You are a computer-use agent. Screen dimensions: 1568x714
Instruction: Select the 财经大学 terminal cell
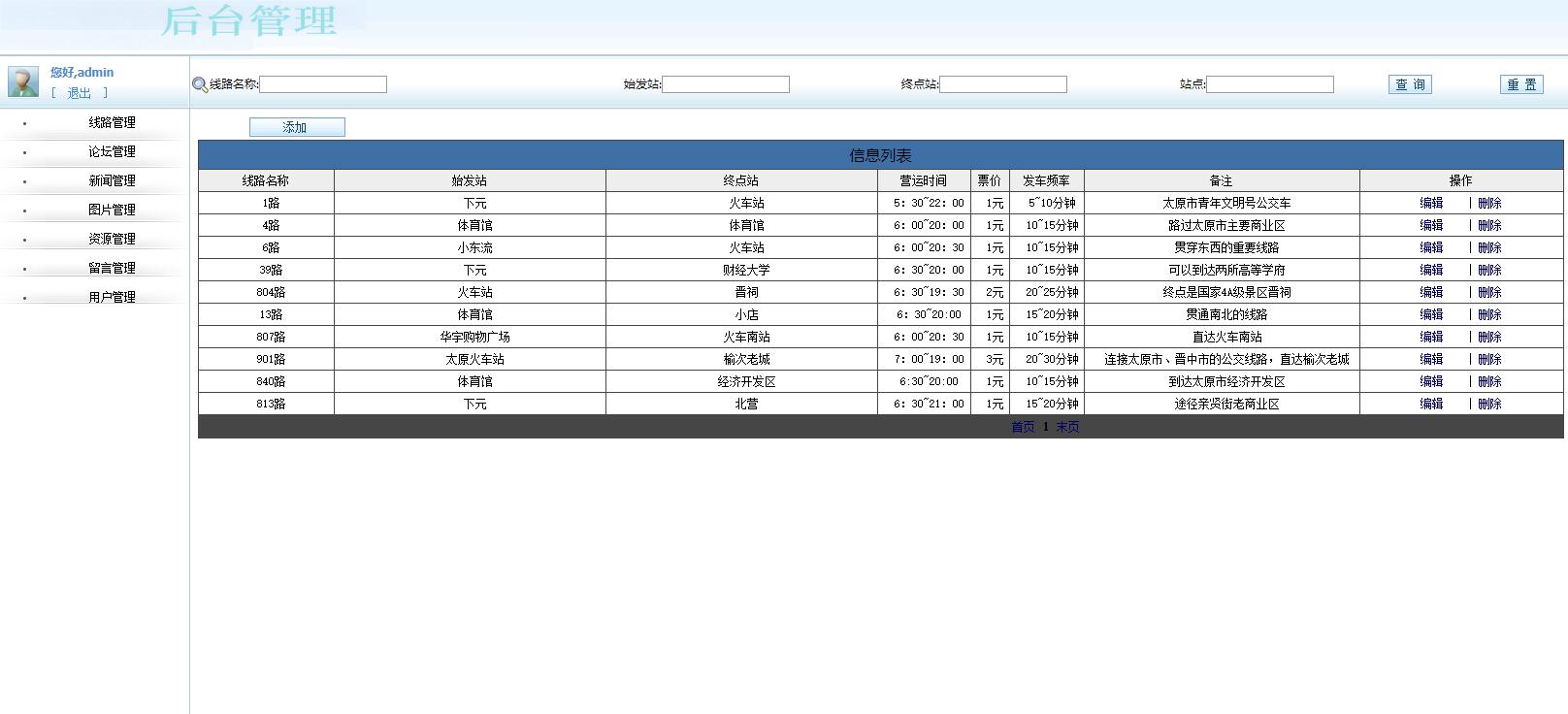tap(741, 270)
